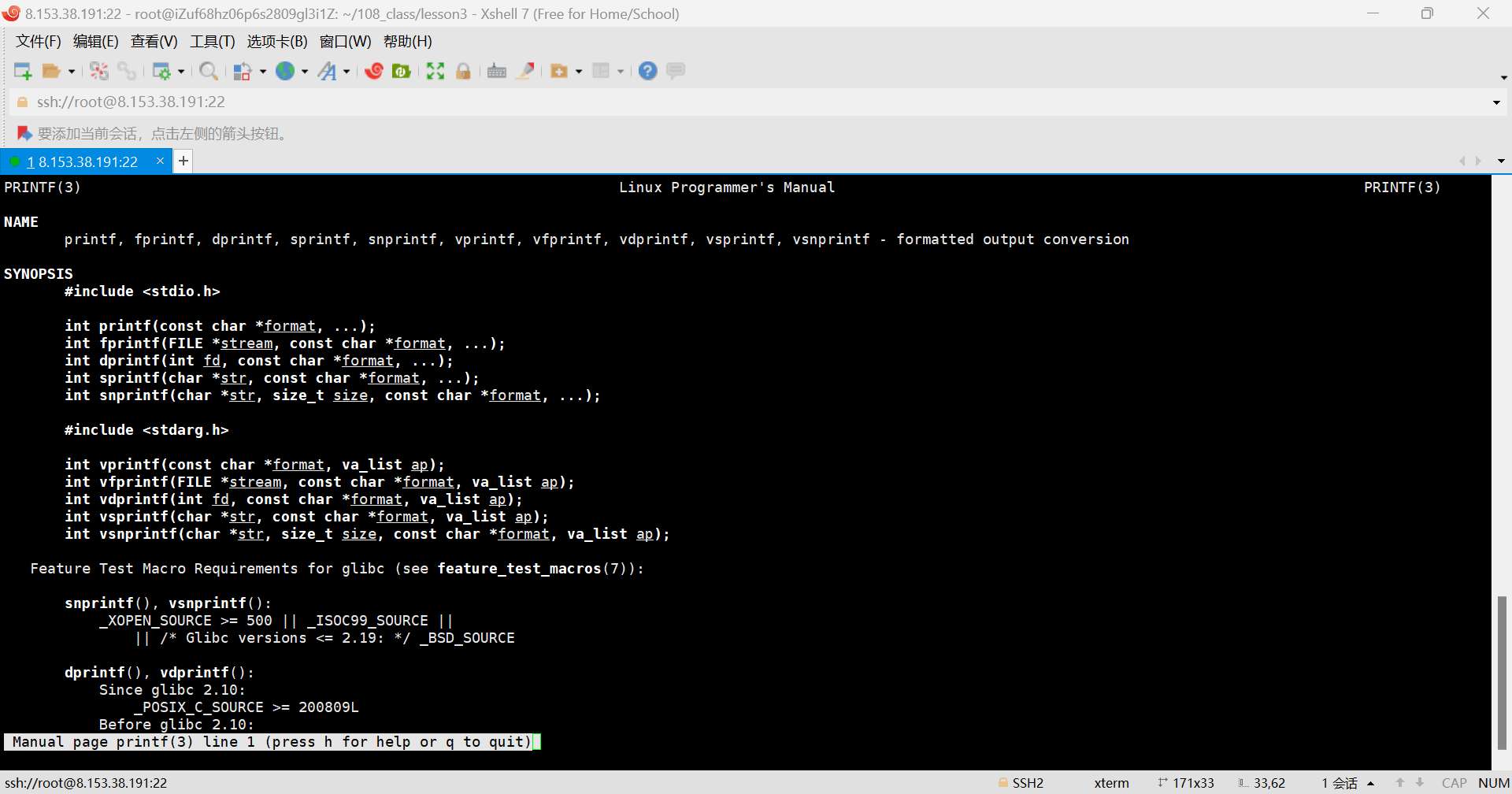Expand the Font dropdown arrow
This screenshot has width=1512, height=794.
[346, 72]
